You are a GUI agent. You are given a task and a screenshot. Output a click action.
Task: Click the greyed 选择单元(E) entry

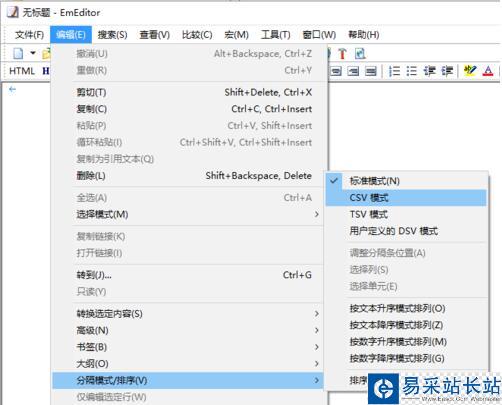coord(406,286)
